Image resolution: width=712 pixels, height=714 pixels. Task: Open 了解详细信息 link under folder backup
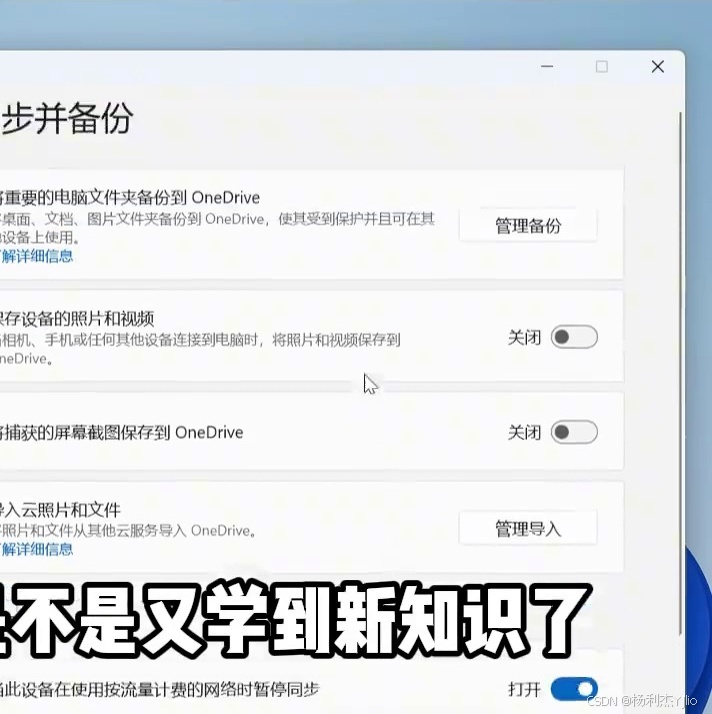[36, 256]
